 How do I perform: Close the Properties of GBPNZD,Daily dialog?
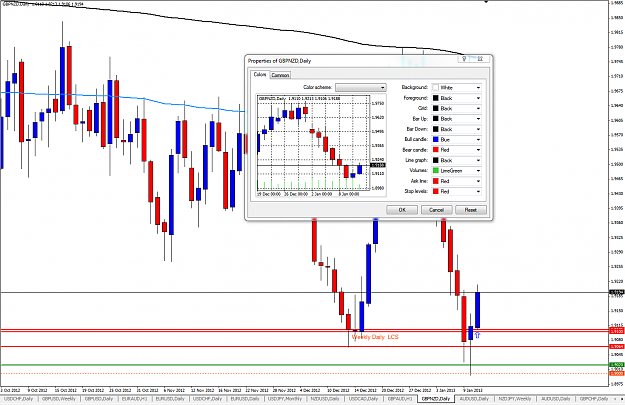[480, 59]
